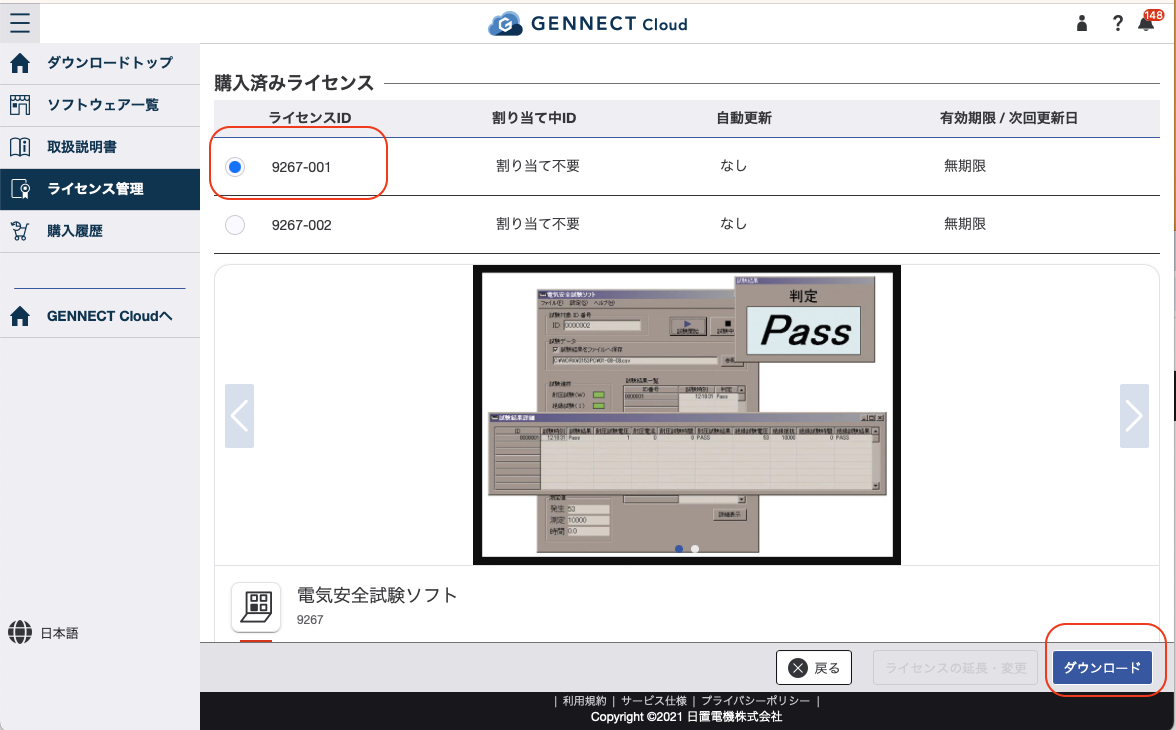
Task: Click the help question mark icon
Action: (1117, 22)
